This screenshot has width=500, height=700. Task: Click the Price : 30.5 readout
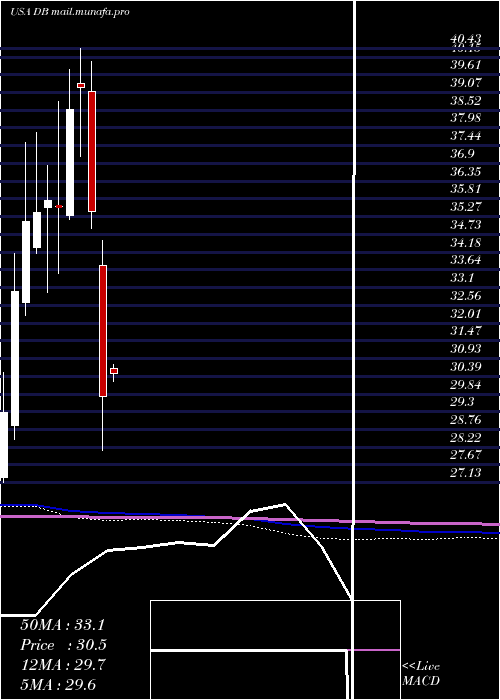(x=63, y=645)
